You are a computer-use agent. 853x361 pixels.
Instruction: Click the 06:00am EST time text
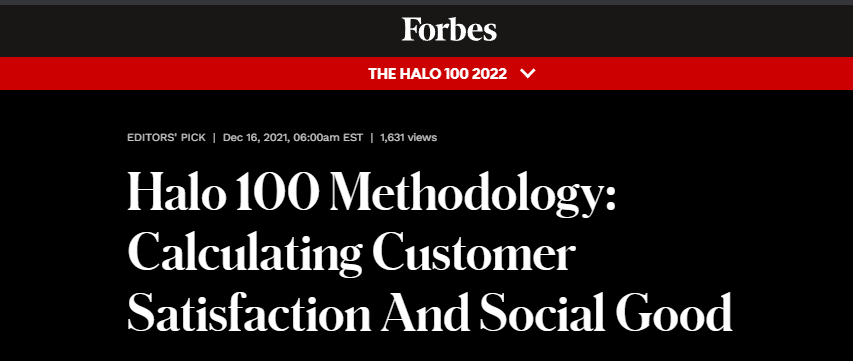pyautogui.click(x=328, y=138)
